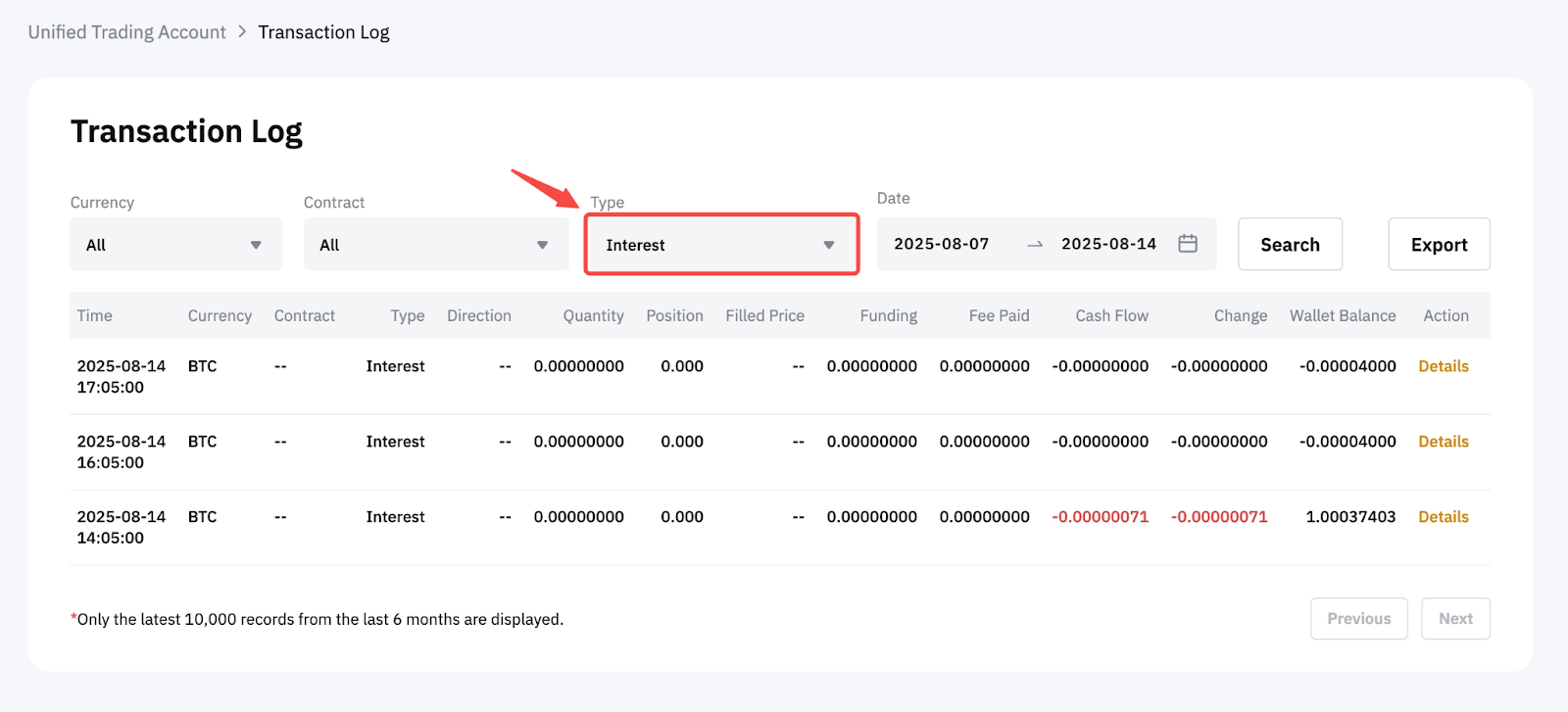1568x712 pixels.
Task: Export the transaction log
Action: click(x=1439, y=245)
